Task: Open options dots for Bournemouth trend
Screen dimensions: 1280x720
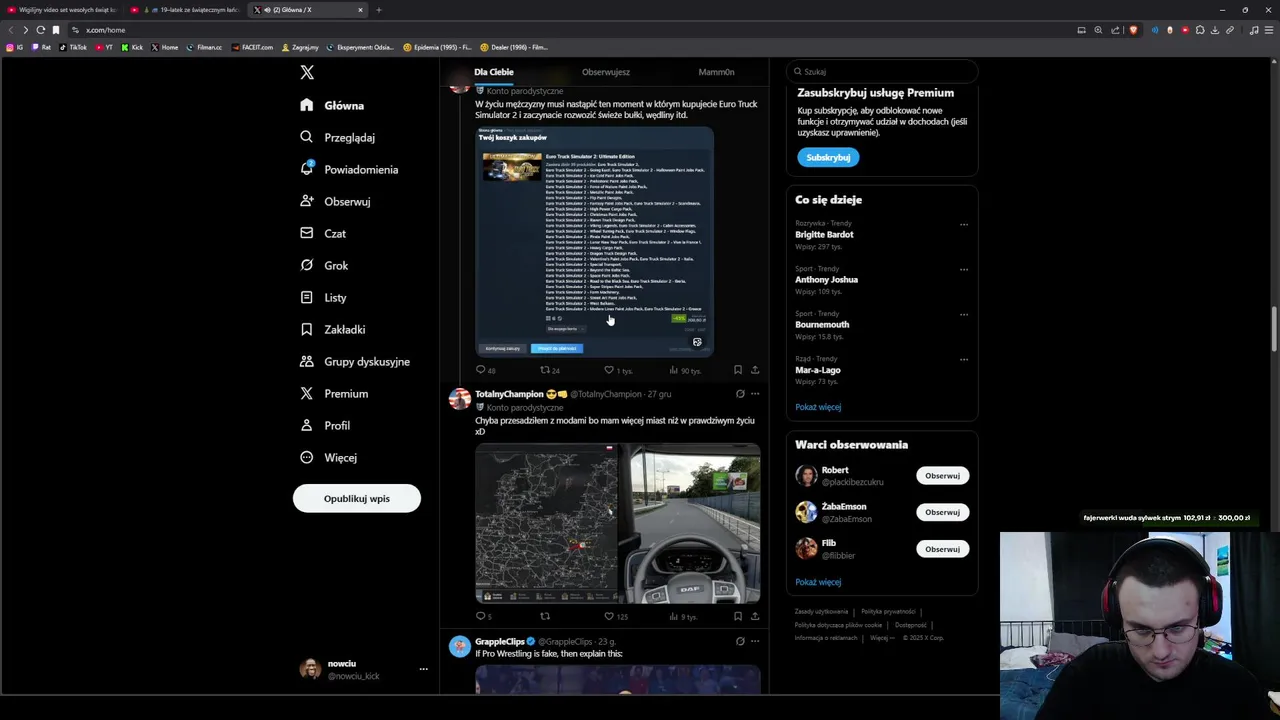Action: pos(964,314)
